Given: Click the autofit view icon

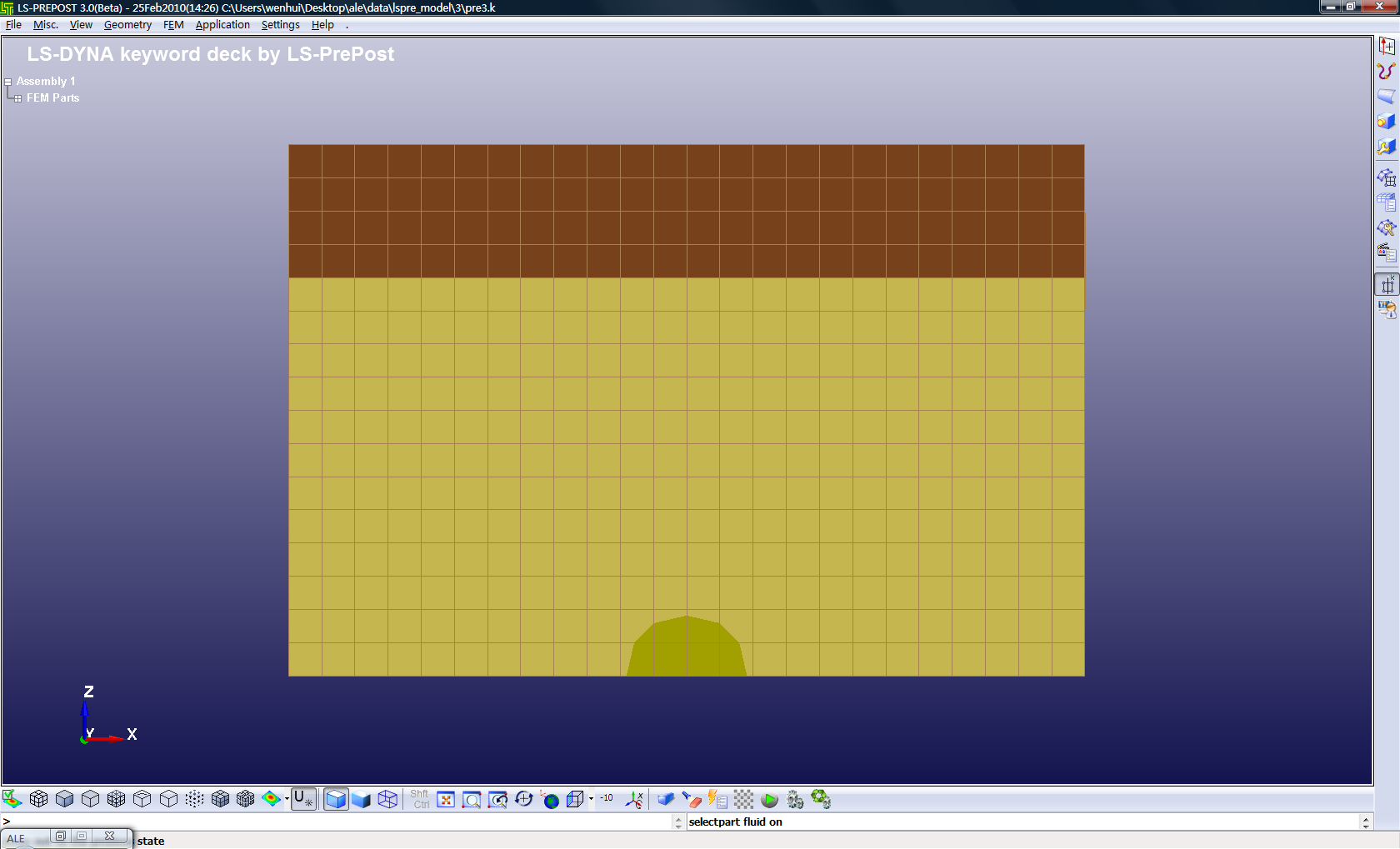Looking at the screenshot, I should (446, 800).
